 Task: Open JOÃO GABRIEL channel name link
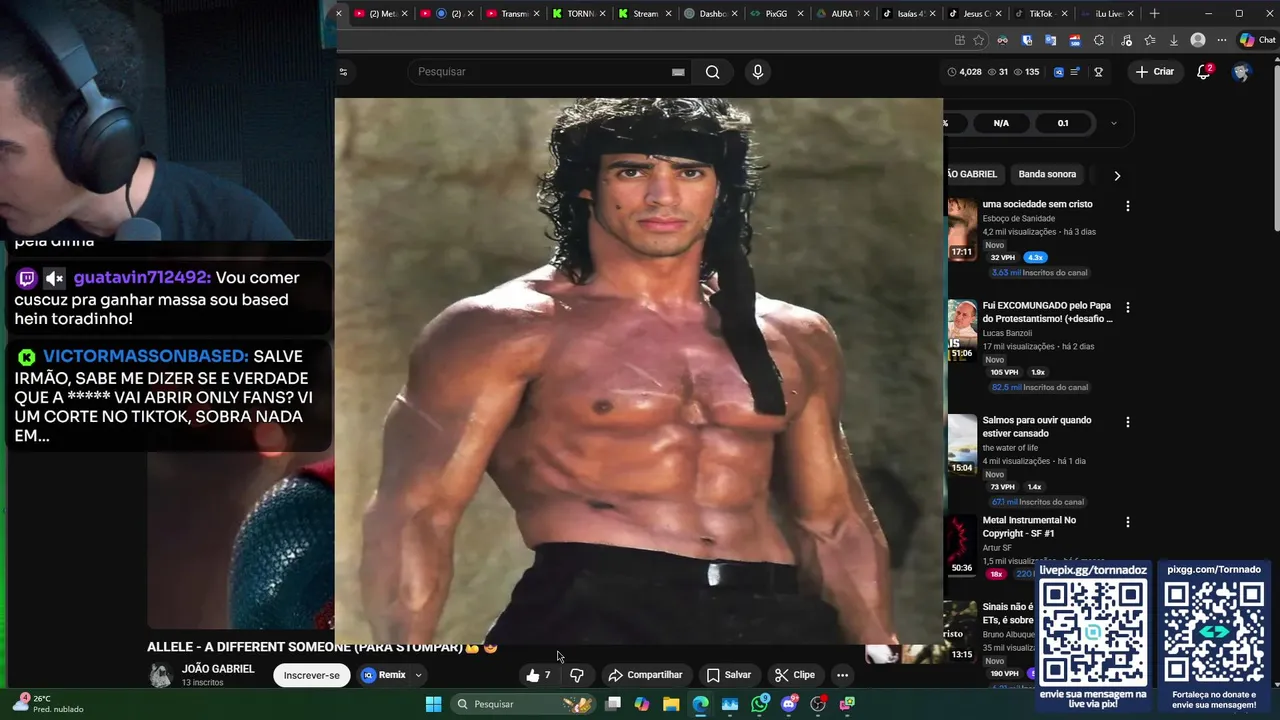[218, 669]
